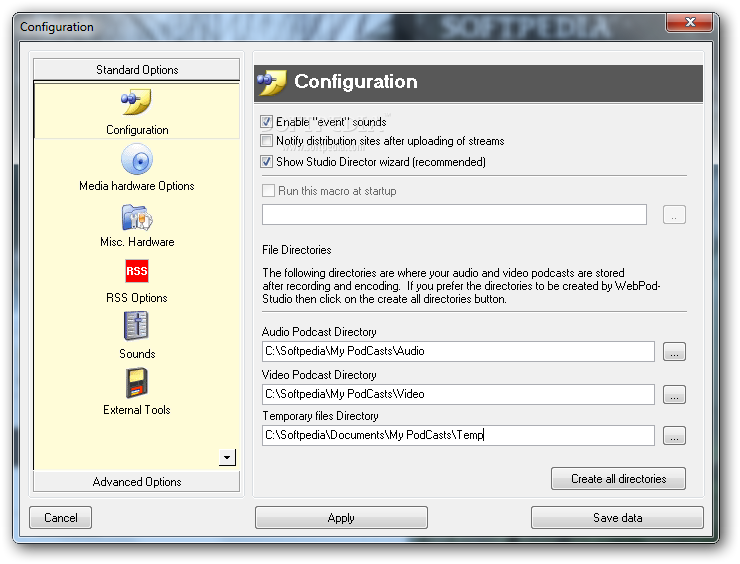The width and height of the screenshot is (740, 564).
Task: Disable the Enable "event" sounds checkbox
Action: (x=267, y=122)
